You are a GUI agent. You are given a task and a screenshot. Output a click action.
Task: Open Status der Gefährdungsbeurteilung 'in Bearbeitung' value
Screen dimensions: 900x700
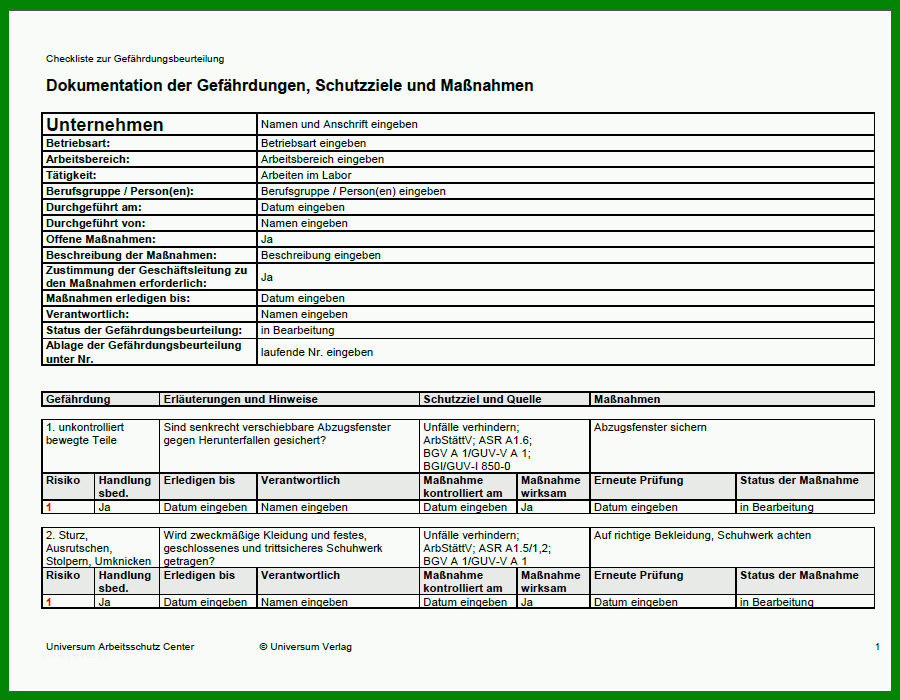[x=565, y=331]
